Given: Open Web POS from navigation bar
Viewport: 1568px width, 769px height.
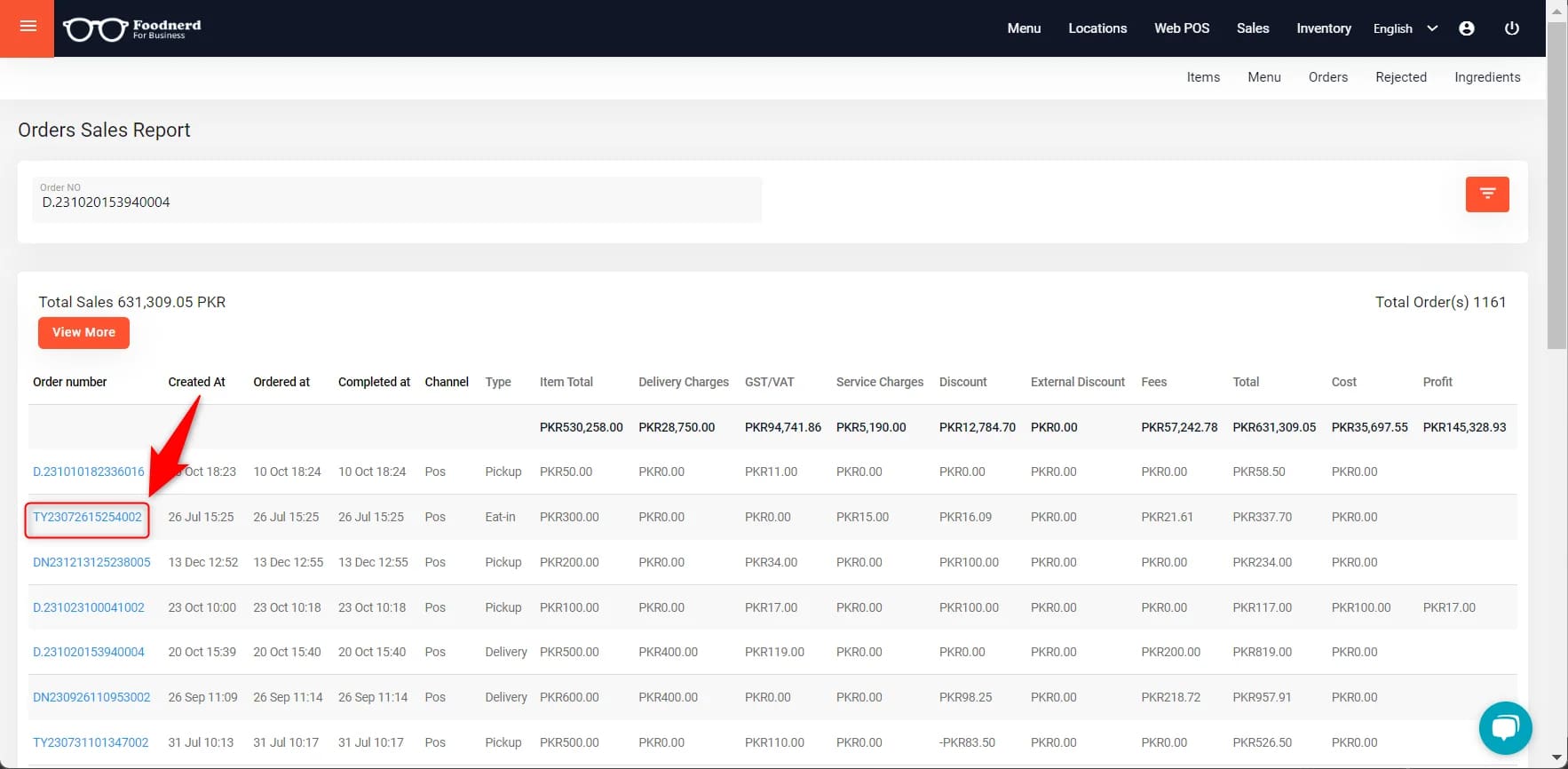Looking at the screenshot, I should 1182,28.
